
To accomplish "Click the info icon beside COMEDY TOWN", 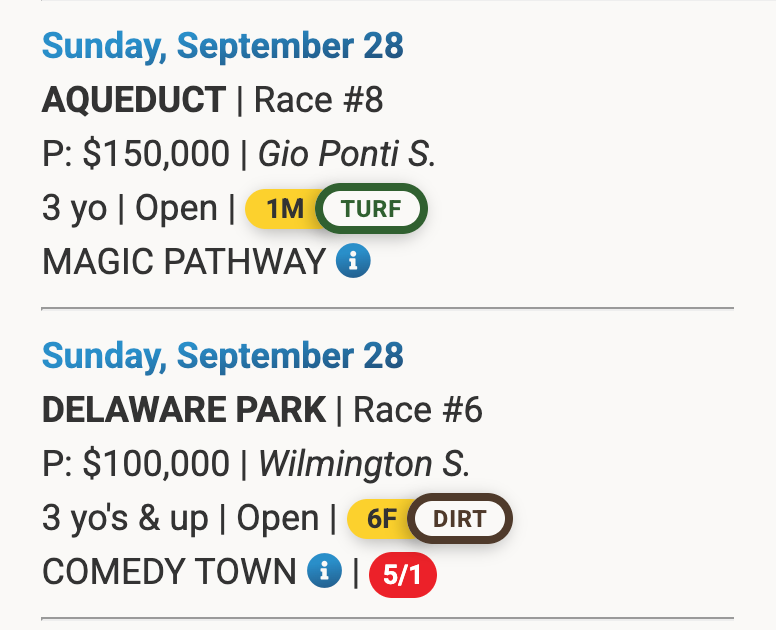I will coord(324,572).
